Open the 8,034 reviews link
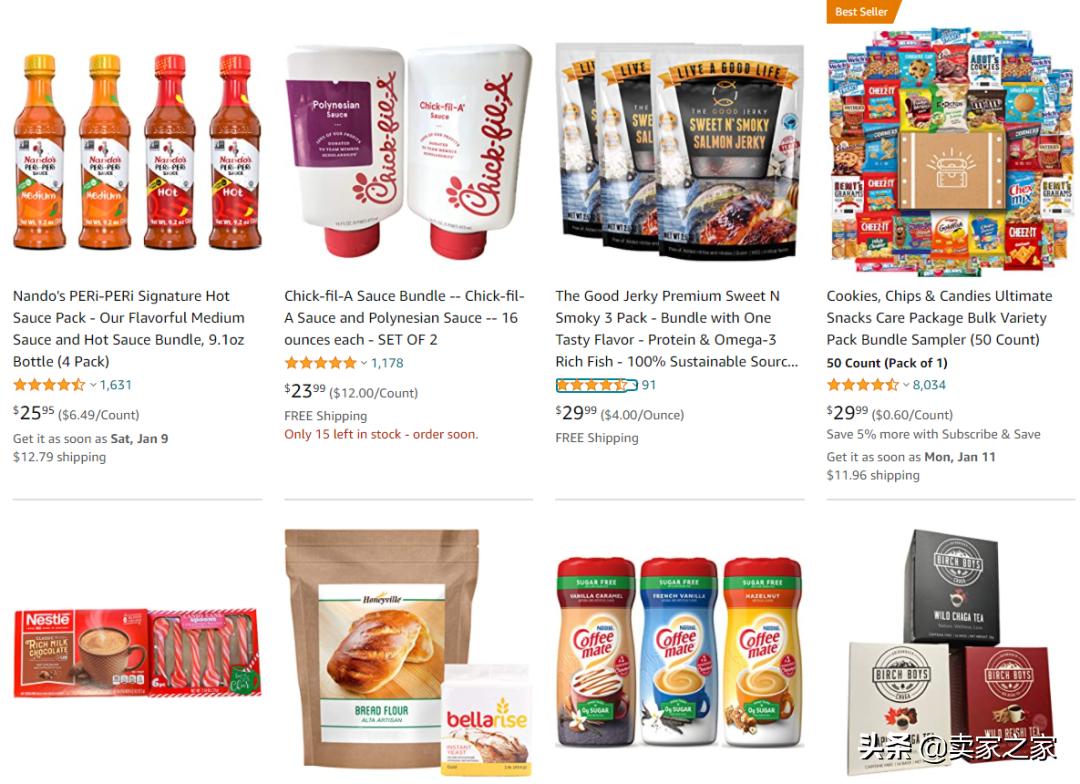This screenshot has width=1080, height=784. (x=929, y=385)
